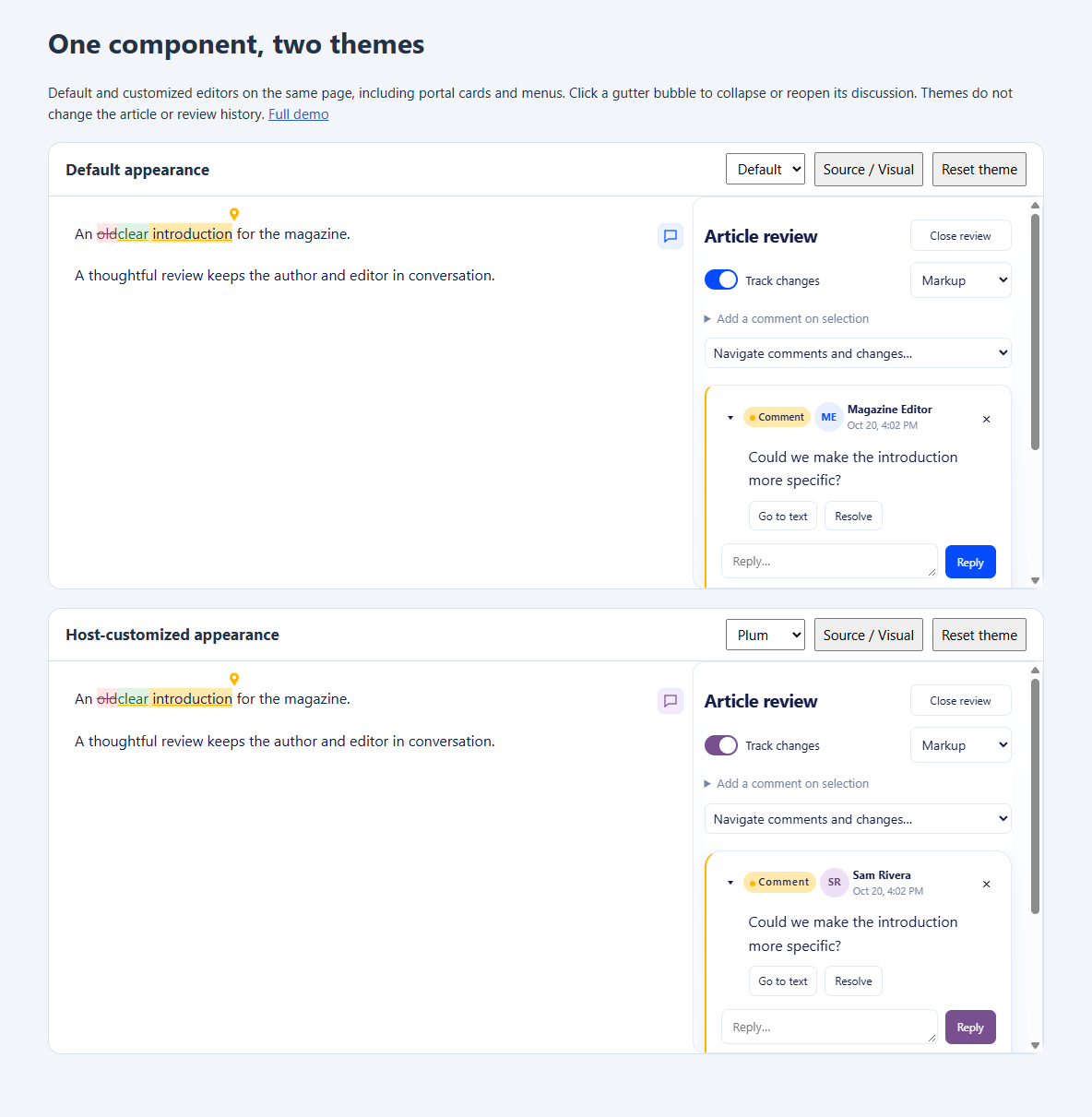Click Source / Visual in Default appearance header

[x=869, y=170]
